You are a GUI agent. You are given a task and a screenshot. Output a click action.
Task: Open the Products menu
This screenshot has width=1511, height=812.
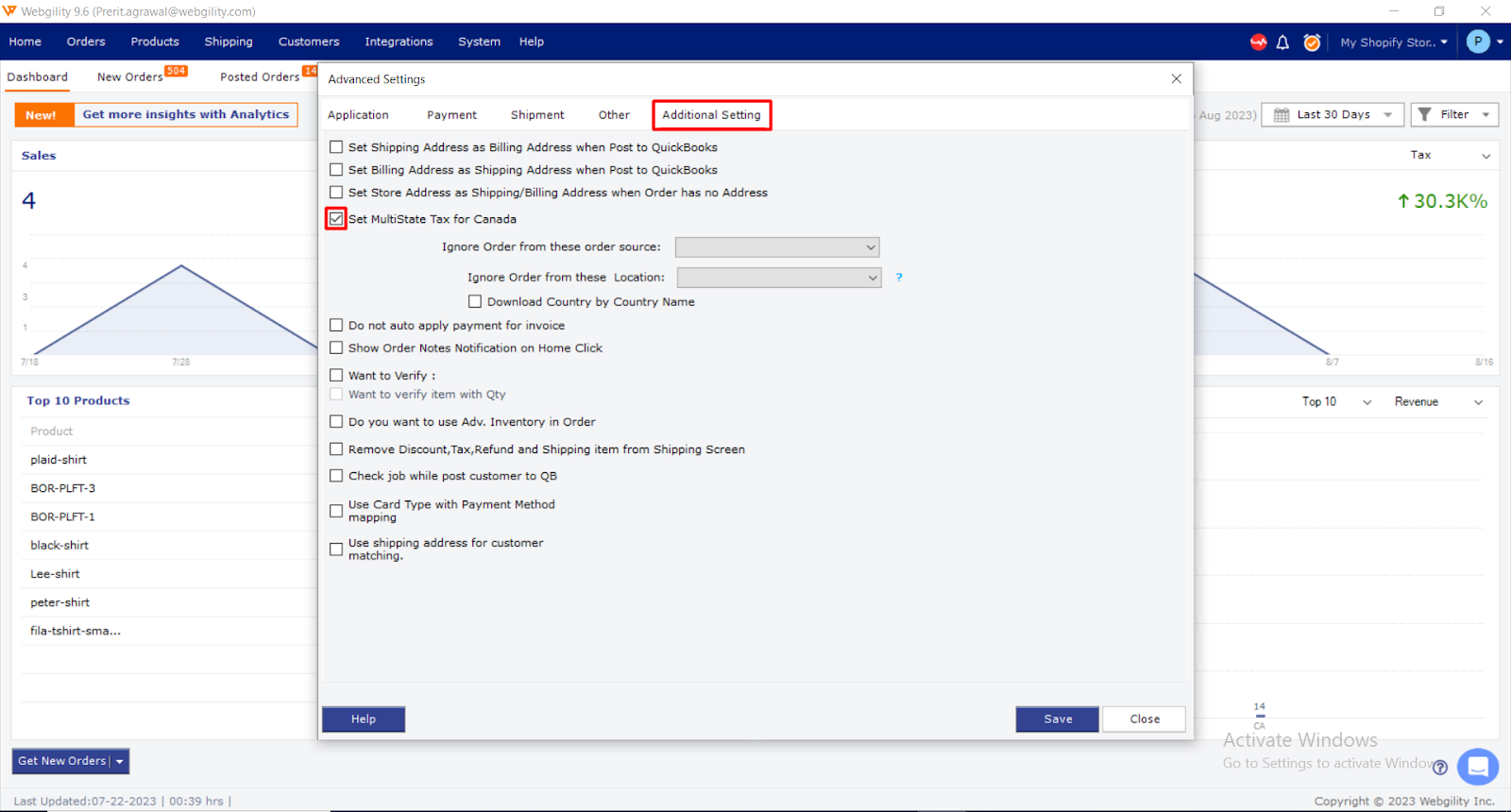[x=155, y=42]
